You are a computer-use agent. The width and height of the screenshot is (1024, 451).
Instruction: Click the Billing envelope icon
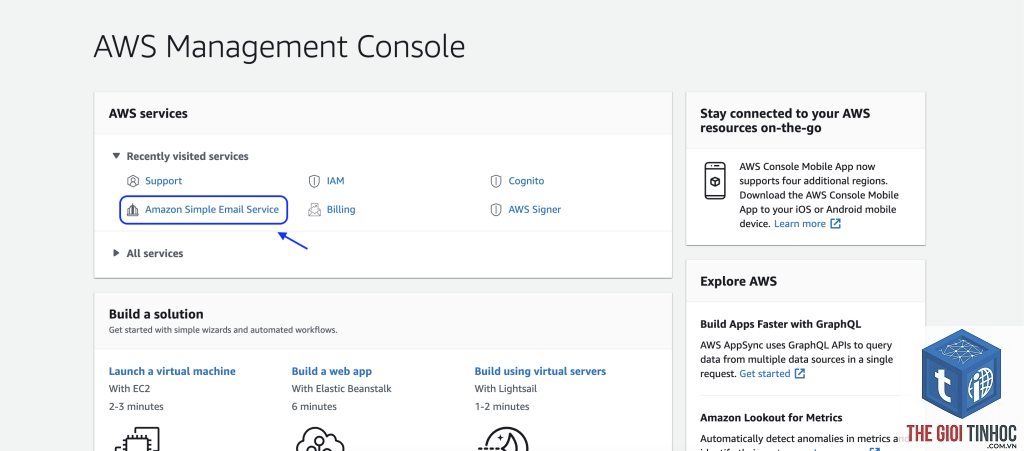click(315, 210)
